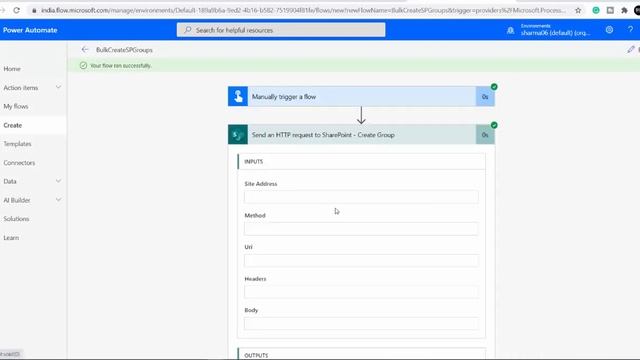
Task: Click the manual trigger hand icon
Action: tap(238, 96)
